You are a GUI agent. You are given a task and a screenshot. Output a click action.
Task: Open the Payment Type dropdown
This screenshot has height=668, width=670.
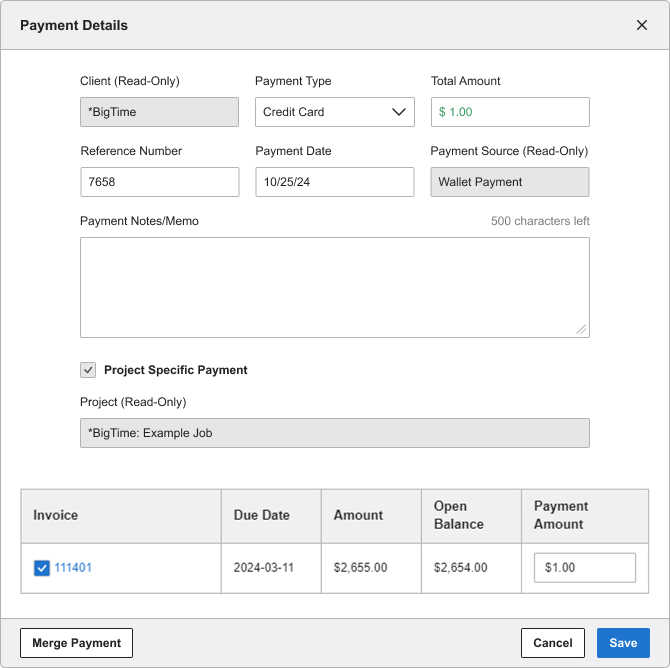[x=335, y=112]
